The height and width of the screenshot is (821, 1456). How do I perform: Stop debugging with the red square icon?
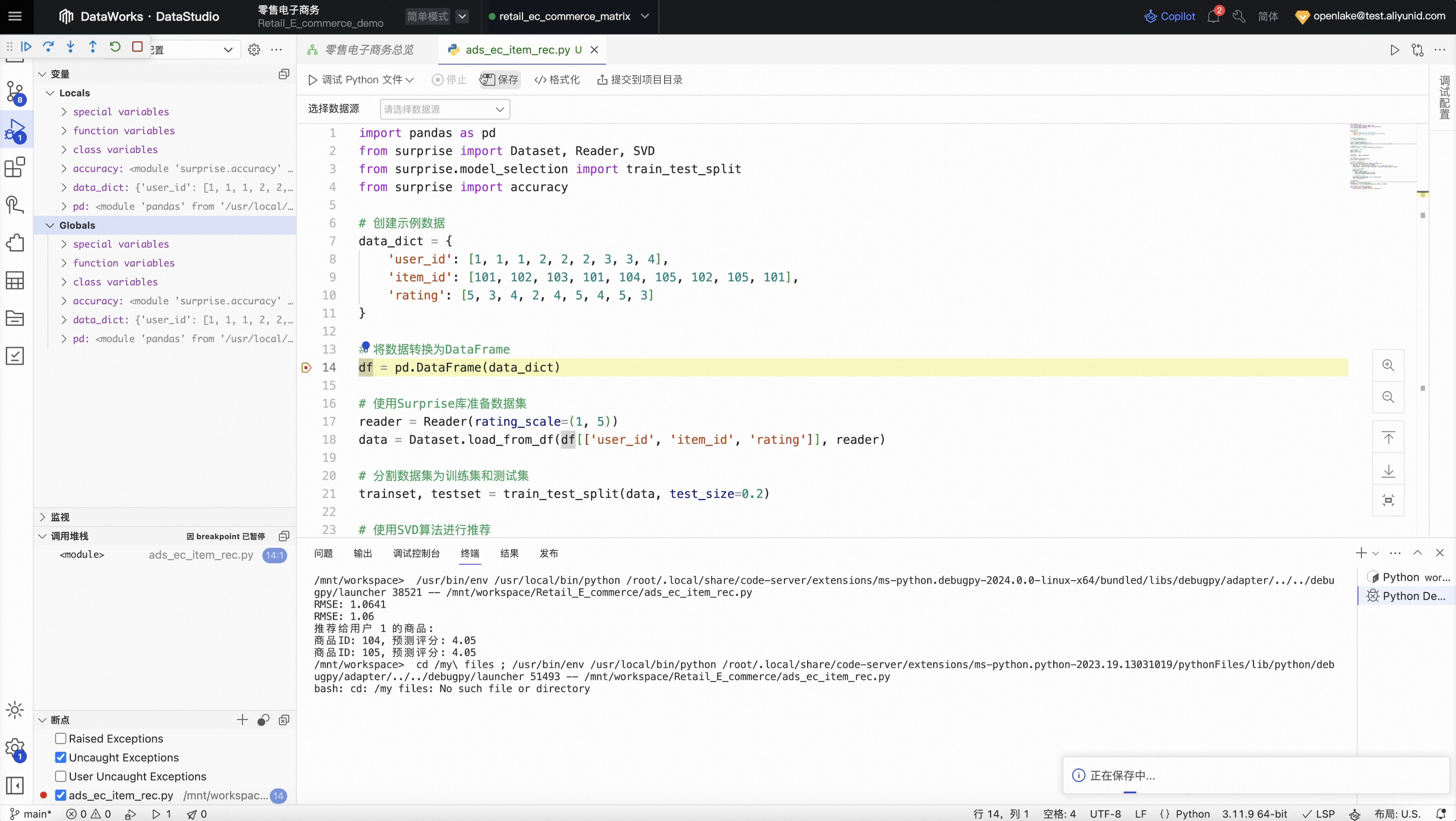[137, 47]
